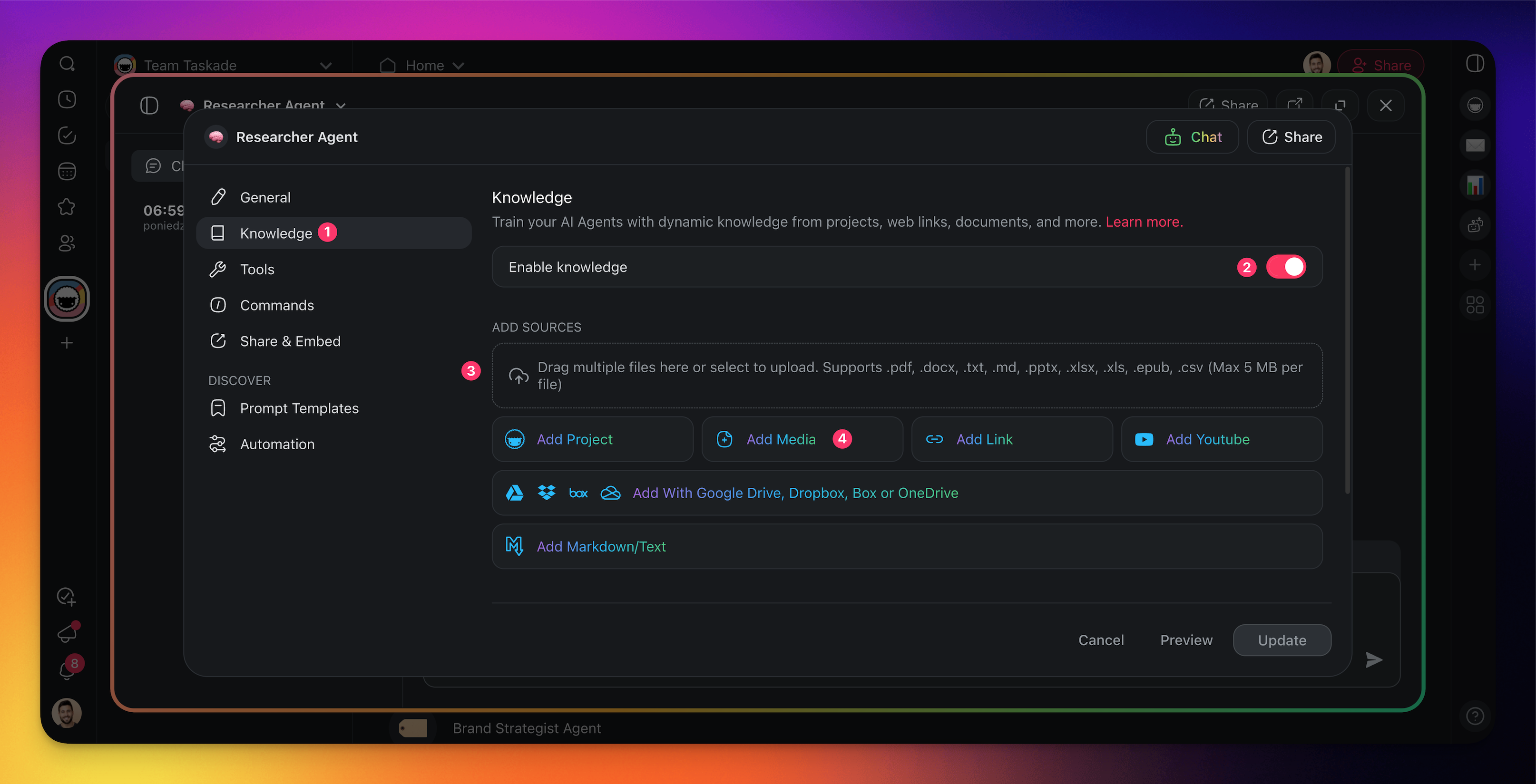Open the Commands settings tab

tap(277, 305)
